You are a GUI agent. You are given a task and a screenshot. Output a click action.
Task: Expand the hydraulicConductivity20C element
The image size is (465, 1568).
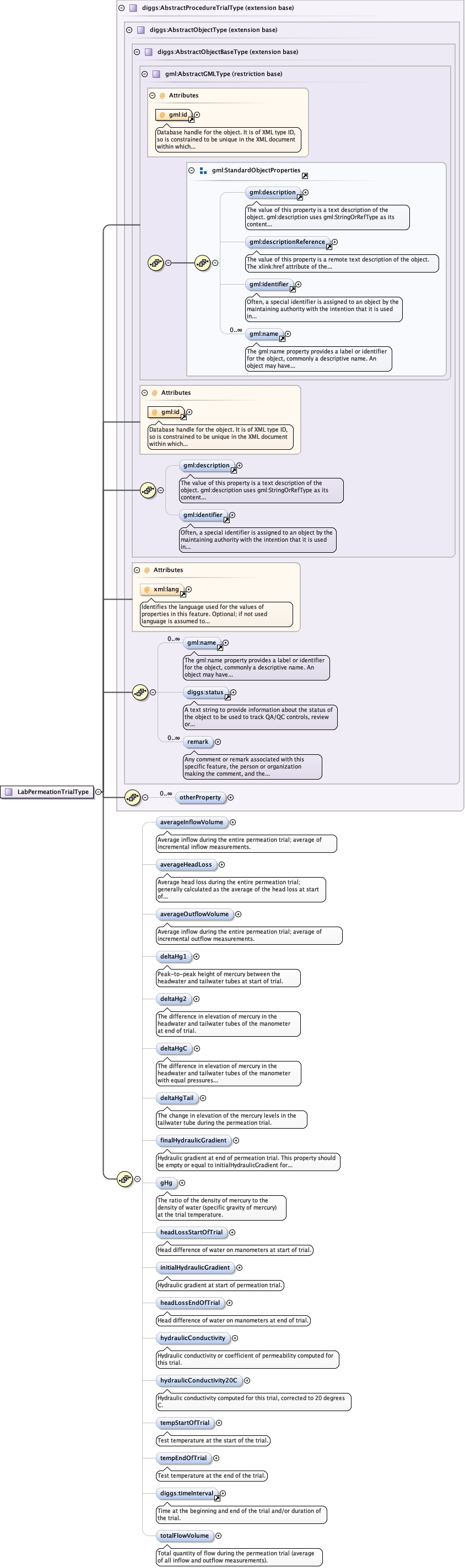tap(247, 1380)
